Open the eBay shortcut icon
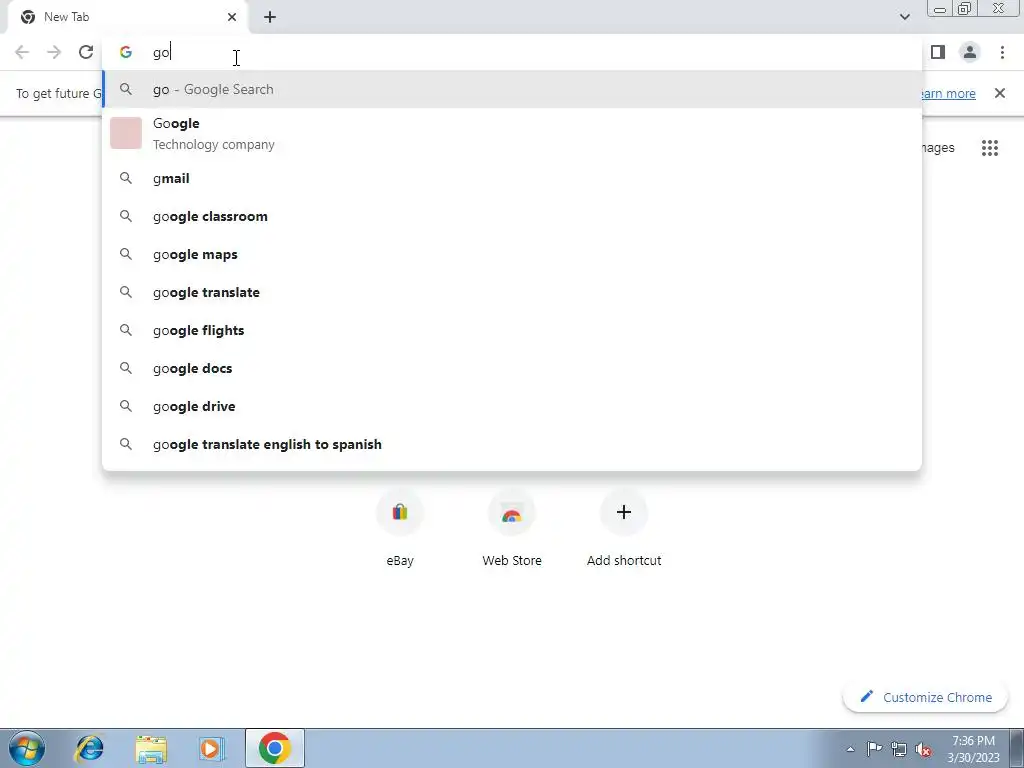Image resolution: width=1024 pixels, height=768 pixels. pyautogui.click(x=400, y=513)
